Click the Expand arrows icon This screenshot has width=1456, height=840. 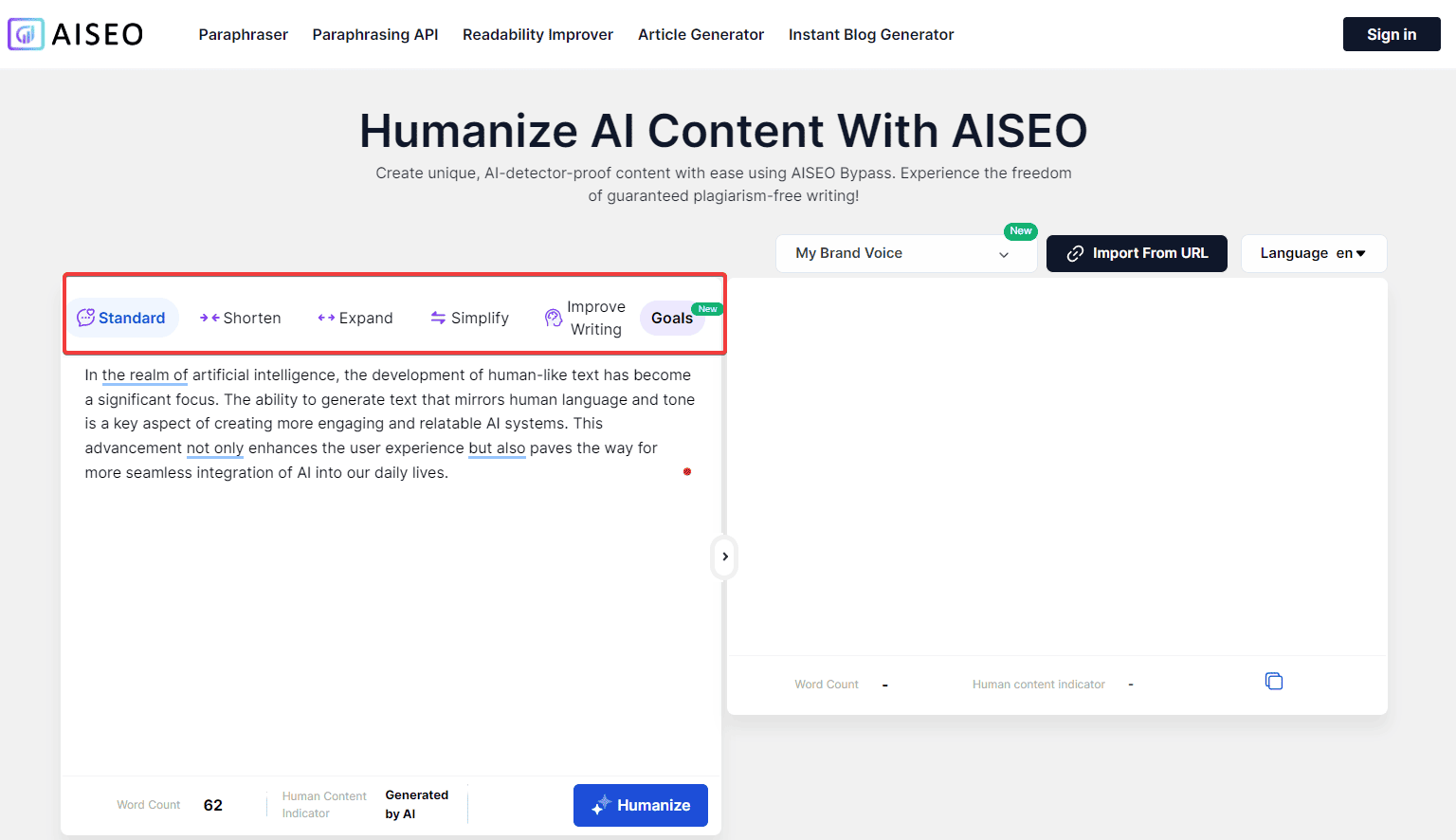click(x=326, y=318)
